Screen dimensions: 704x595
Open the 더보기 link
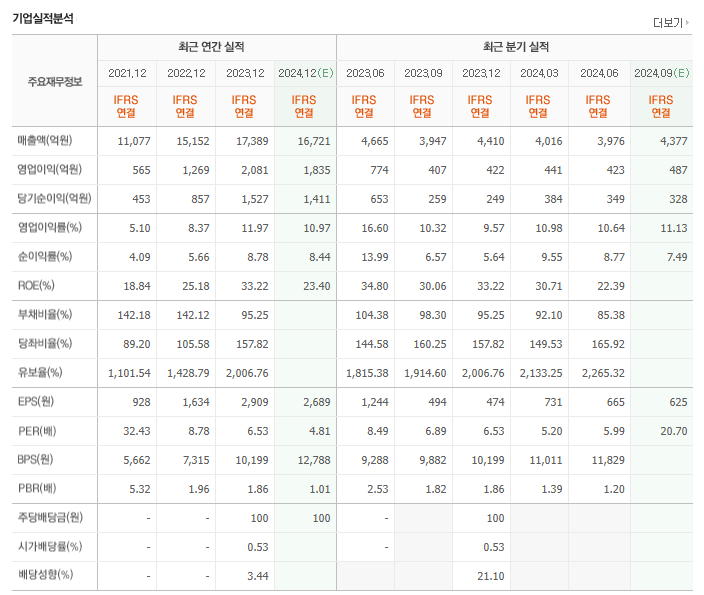click(668, 22)
